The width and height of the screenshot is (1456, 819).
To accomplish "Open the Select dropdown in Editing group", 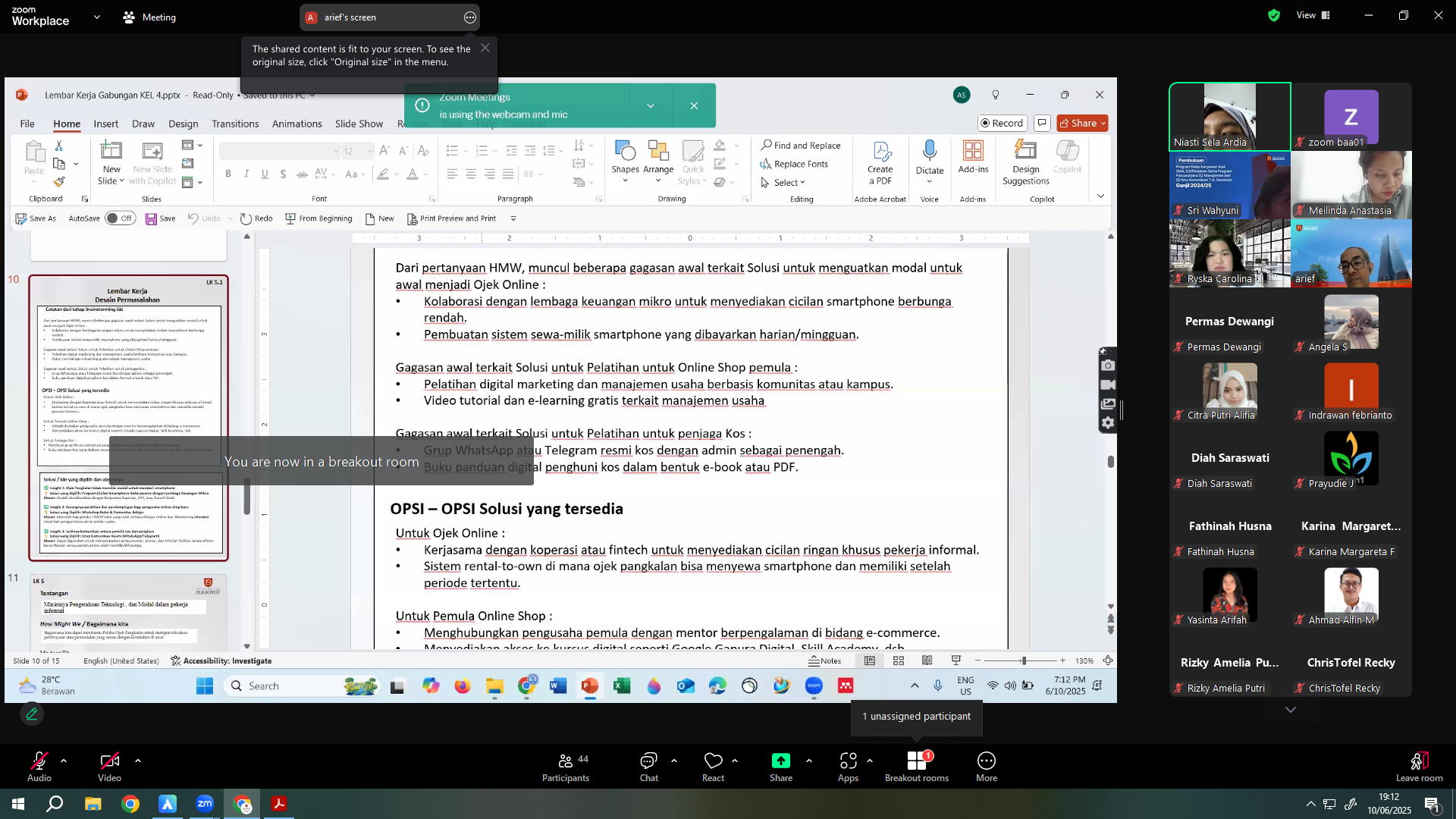I will pyautogui.click(x=783, y=183).
